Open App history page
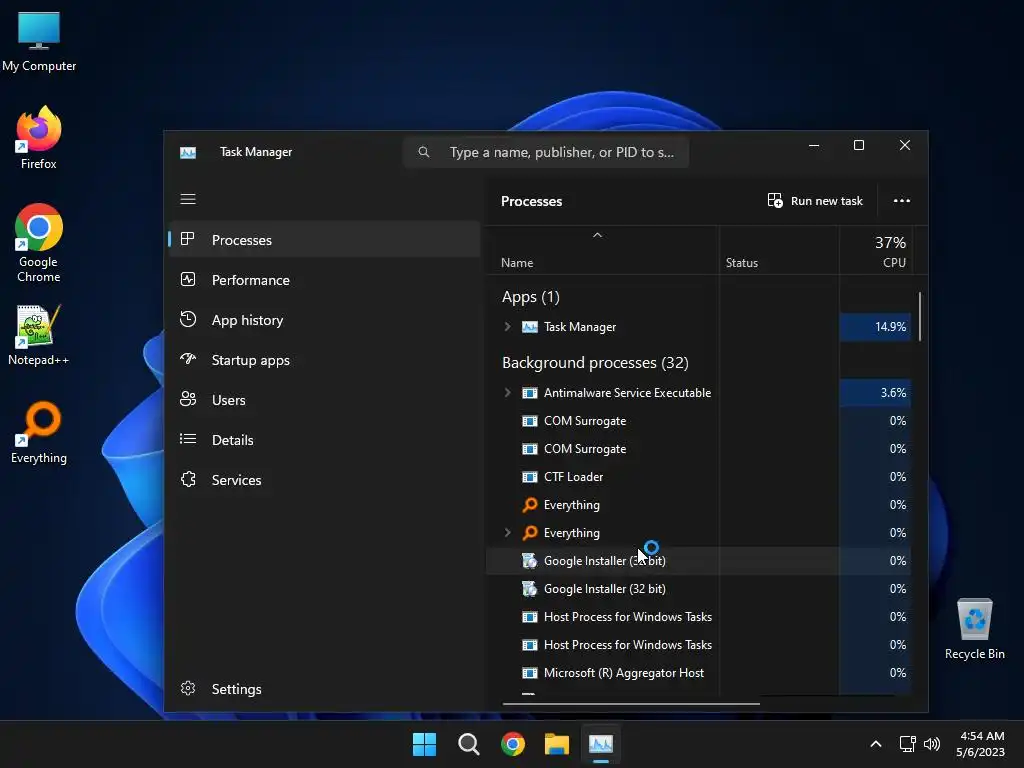Viewport: 1024px width, 768px height. [x=325, y=320]
